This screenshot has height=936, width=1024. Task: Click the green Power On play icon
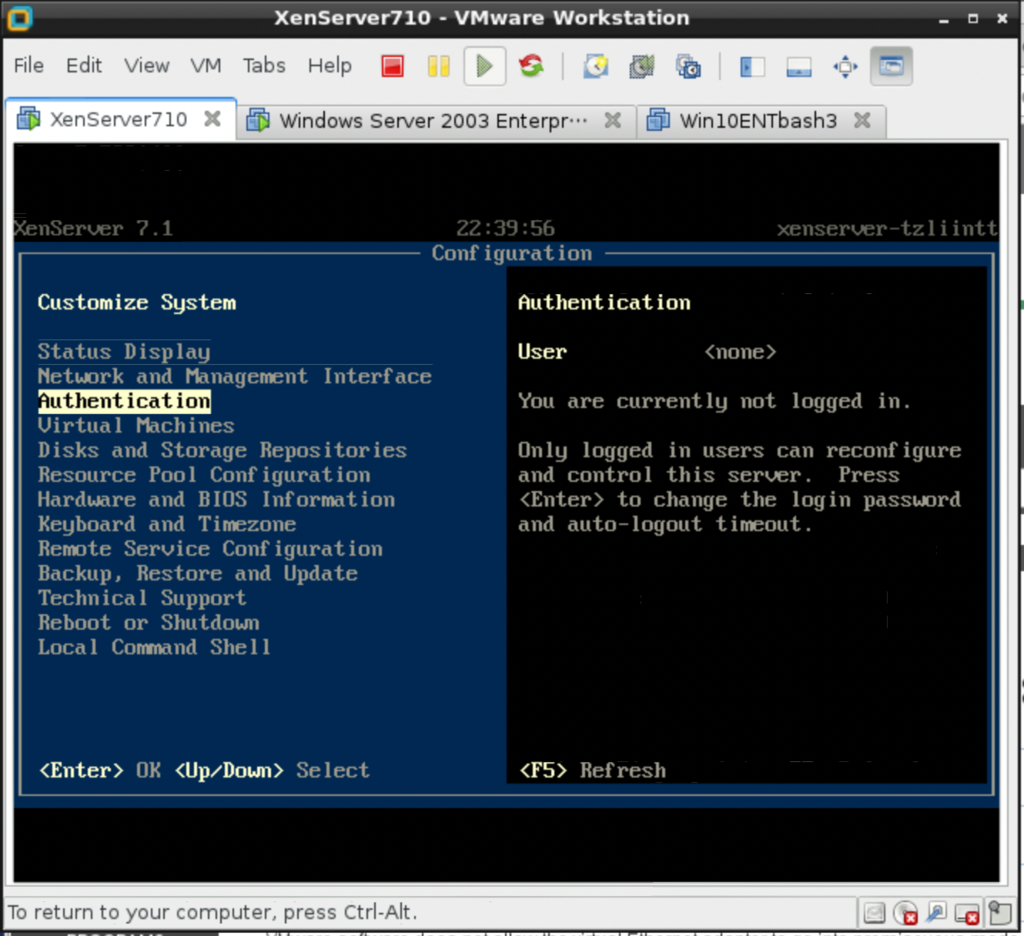coord(485,66)
